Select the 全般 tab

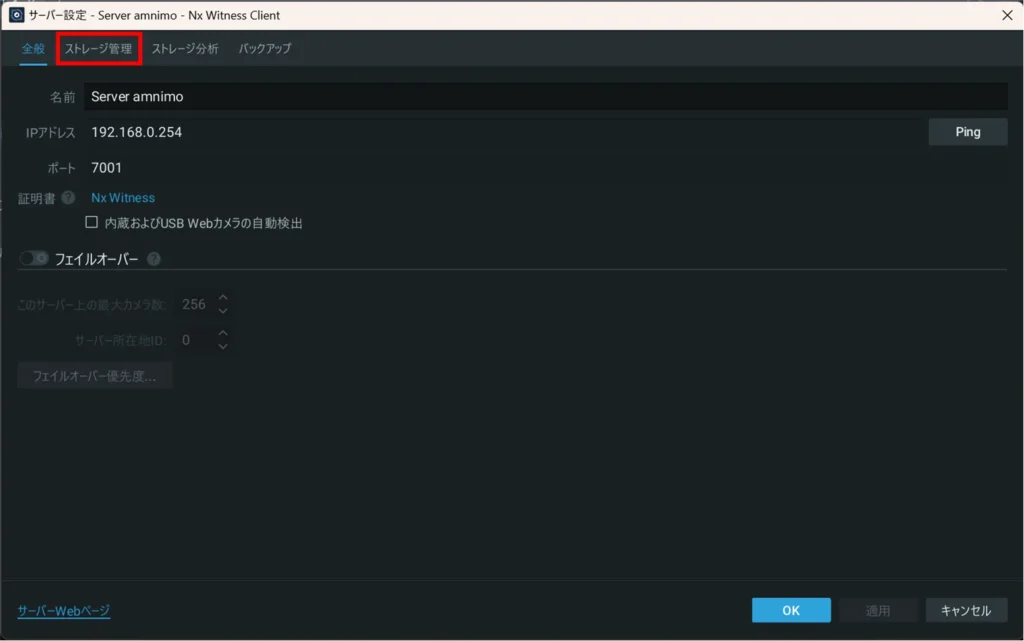34,48
